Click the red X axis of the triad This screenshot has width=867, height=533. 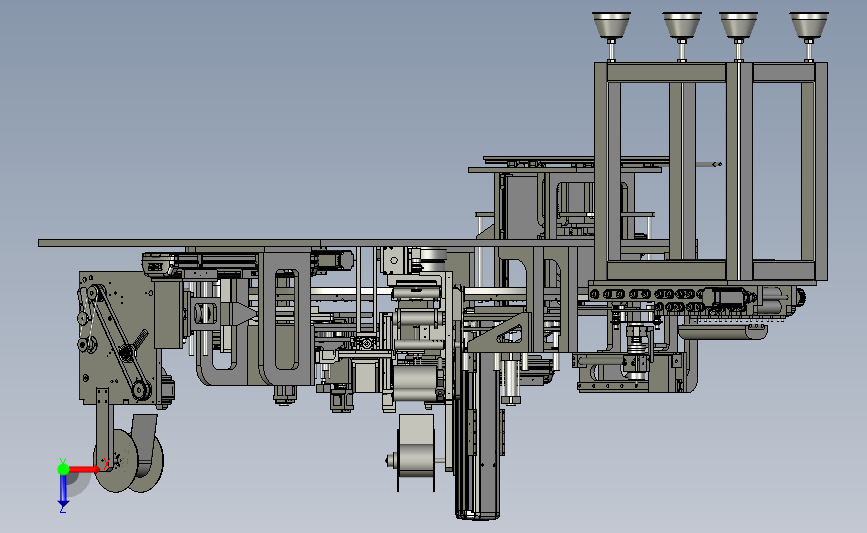[x=84, y=469]
